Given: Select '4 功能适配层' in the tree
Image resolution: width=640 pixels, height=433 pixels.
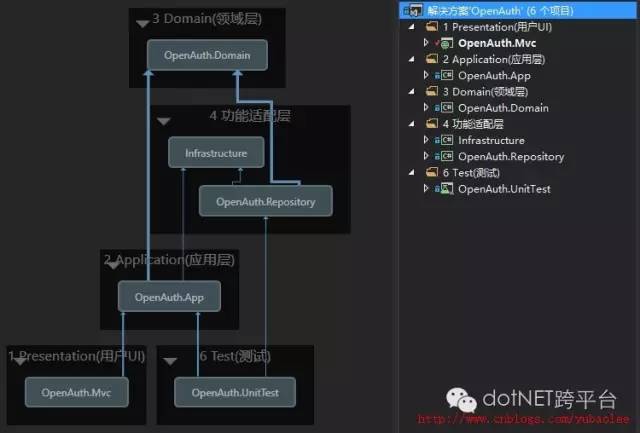Looking at the screenshot, I should (473, 124).
